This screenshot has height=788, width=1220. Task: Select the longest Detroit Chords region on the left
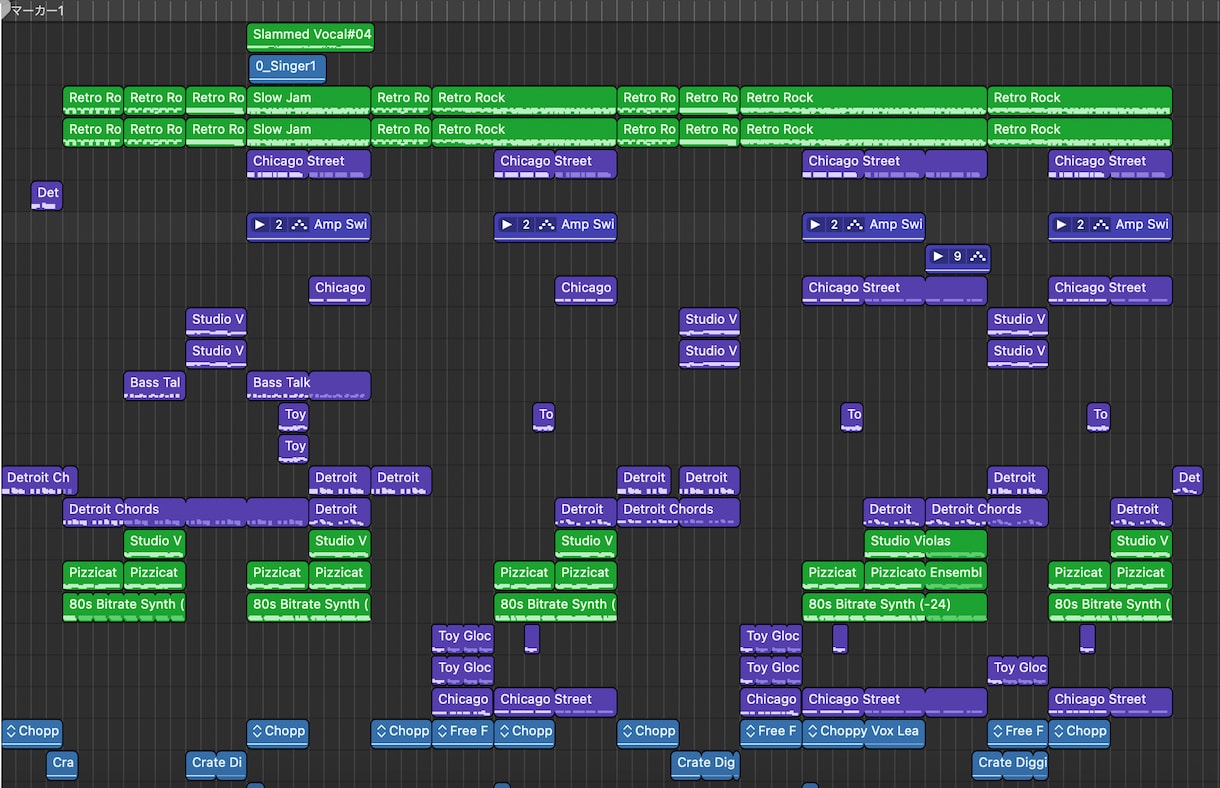click(x=185, y=512)
